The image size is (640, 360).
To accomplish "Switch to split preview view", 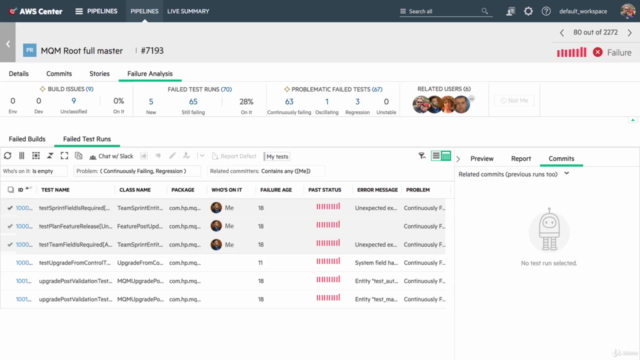I will tap(446, 156).
